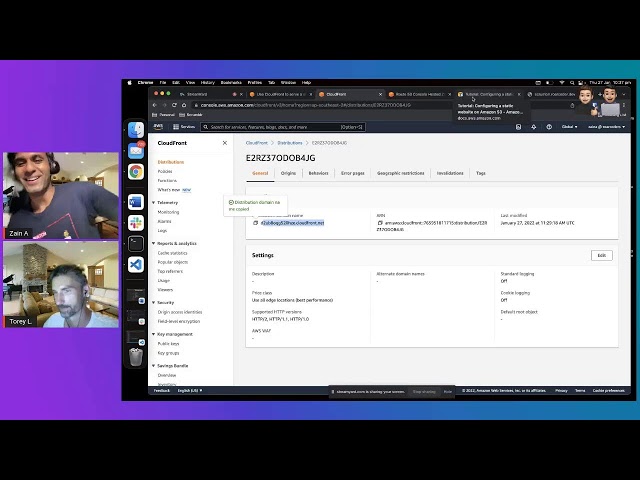Switch to the Tutorial: Configuring a static website tab
640x480 pixels.
pos(489,94)
